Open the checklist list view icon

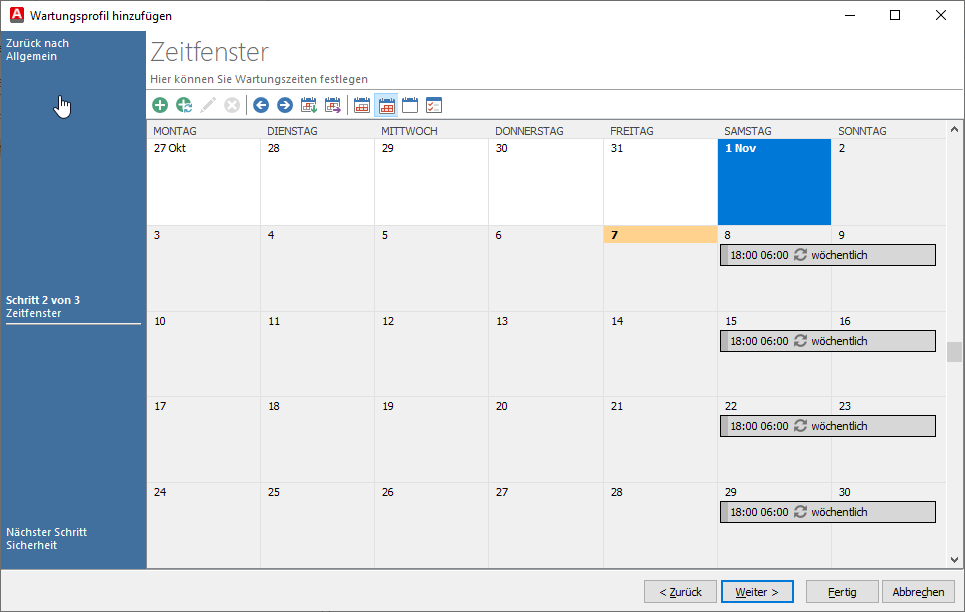(x=434, y=105)
